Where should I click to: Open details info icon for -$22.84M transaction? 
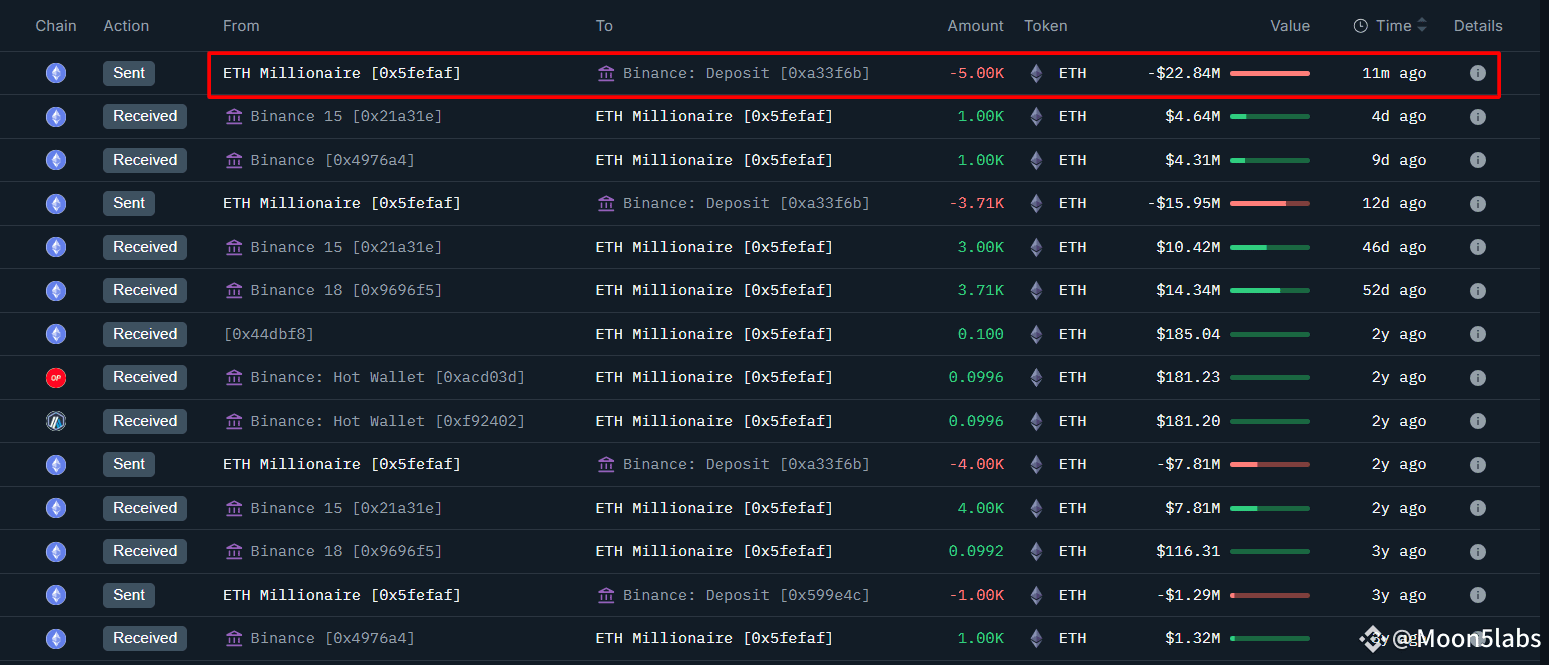click(x=1477, y=73)
